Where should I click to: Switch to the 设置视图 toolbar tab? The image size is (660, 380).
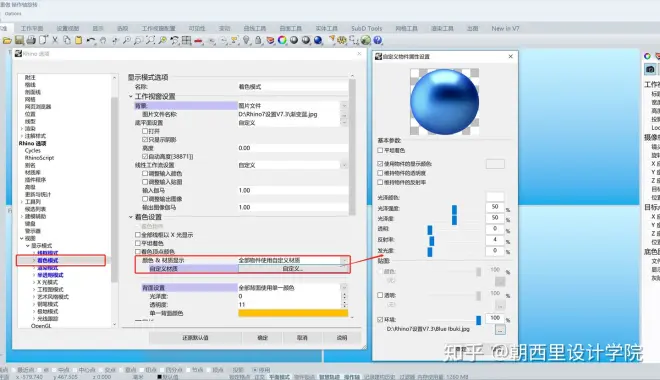point(68,29)
